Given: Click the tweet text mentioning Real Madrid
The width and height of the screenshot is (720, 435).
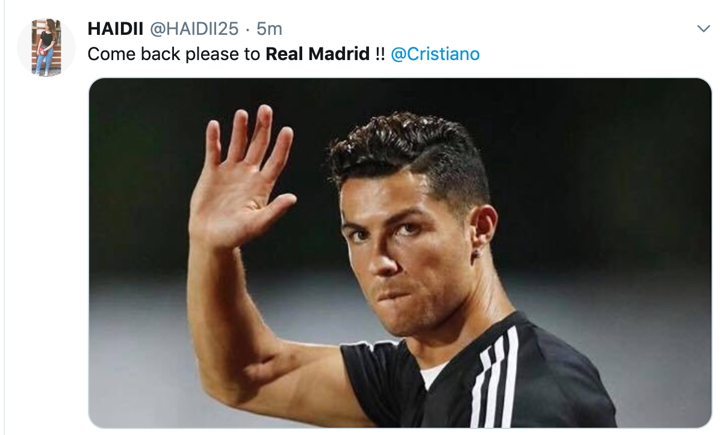Looking at the screenshot, I should pos(283,54).
